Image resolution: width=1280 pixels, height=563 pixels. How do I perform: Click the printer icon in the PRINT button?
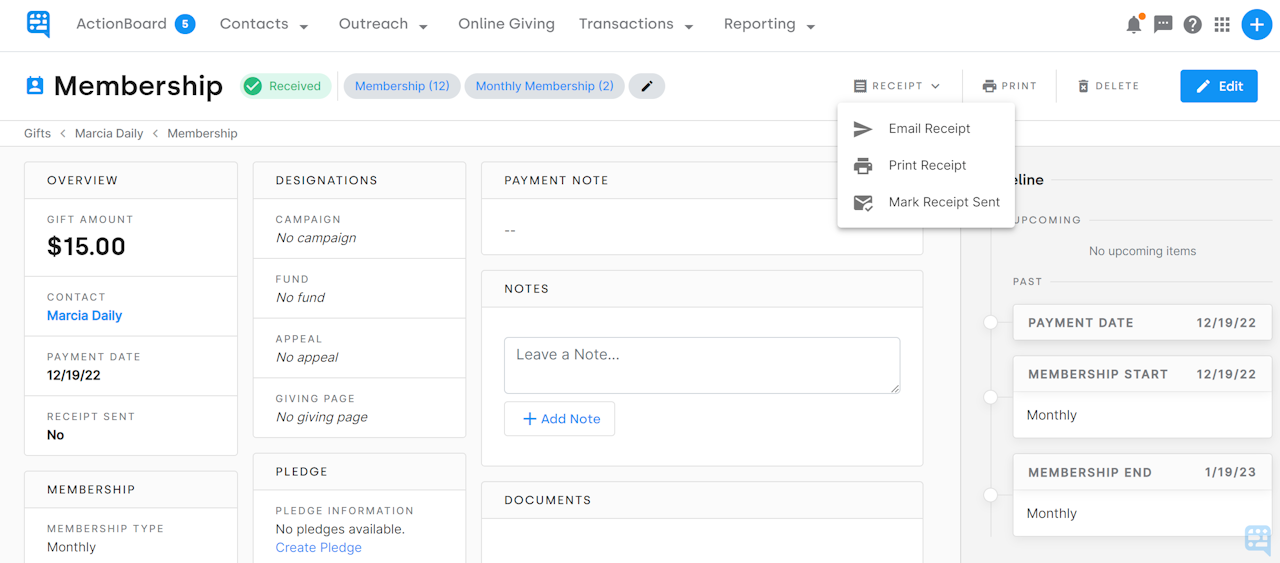989,86
